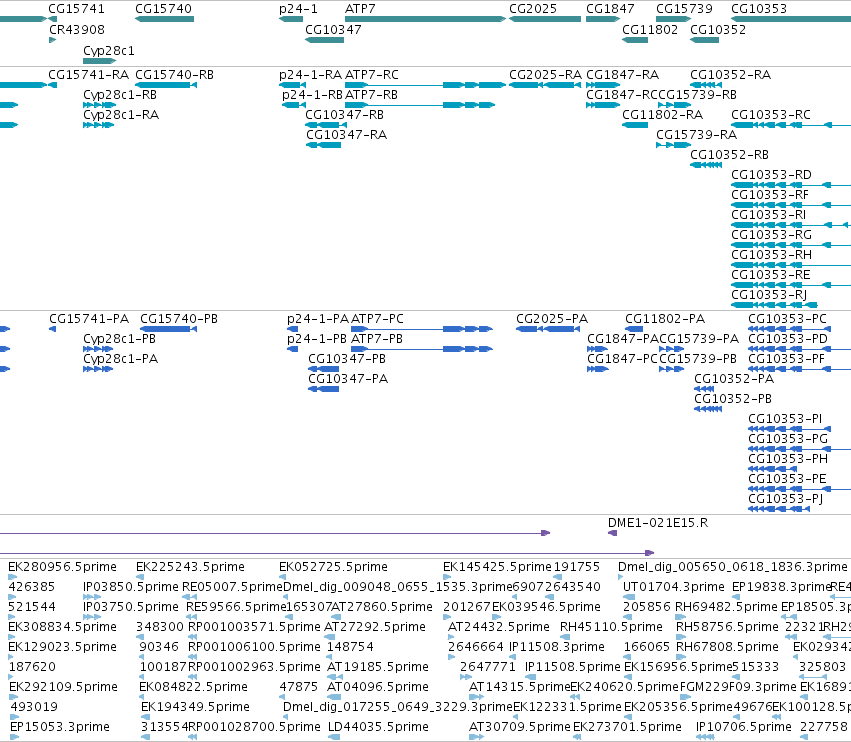Screen dimensions: 851x742
Task: Open EST IP10706.5prime
Action: 705,737
